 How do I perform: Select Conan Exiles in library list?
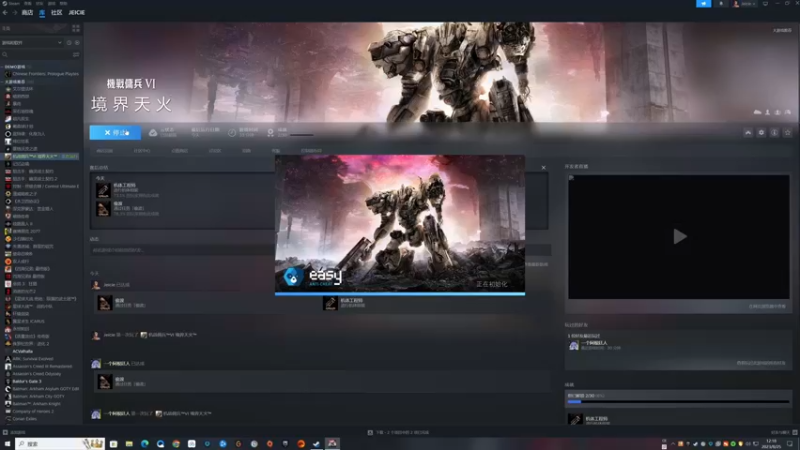(21, 419)
